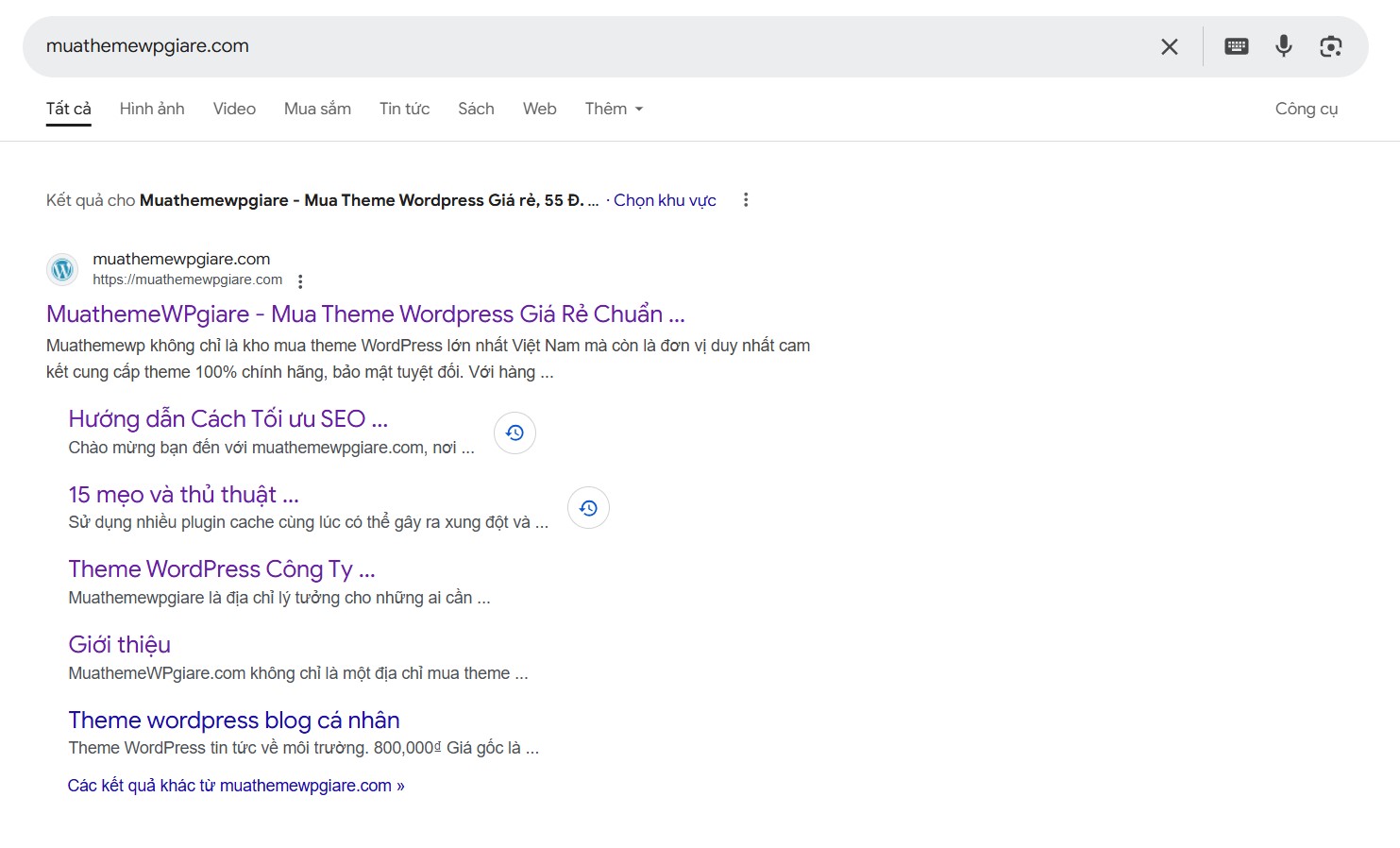The image size is (1400, 848).
Task: Click the https://muathemewpgiare.com URL text
Action: (x=187, y=280)
